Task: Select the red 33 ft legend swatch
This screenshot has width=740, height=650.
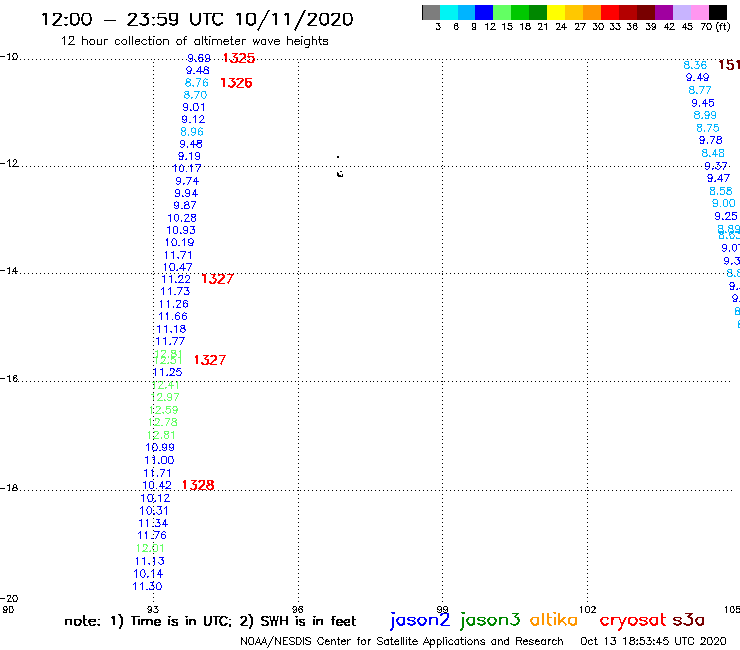Action: (x=609, y=12)
